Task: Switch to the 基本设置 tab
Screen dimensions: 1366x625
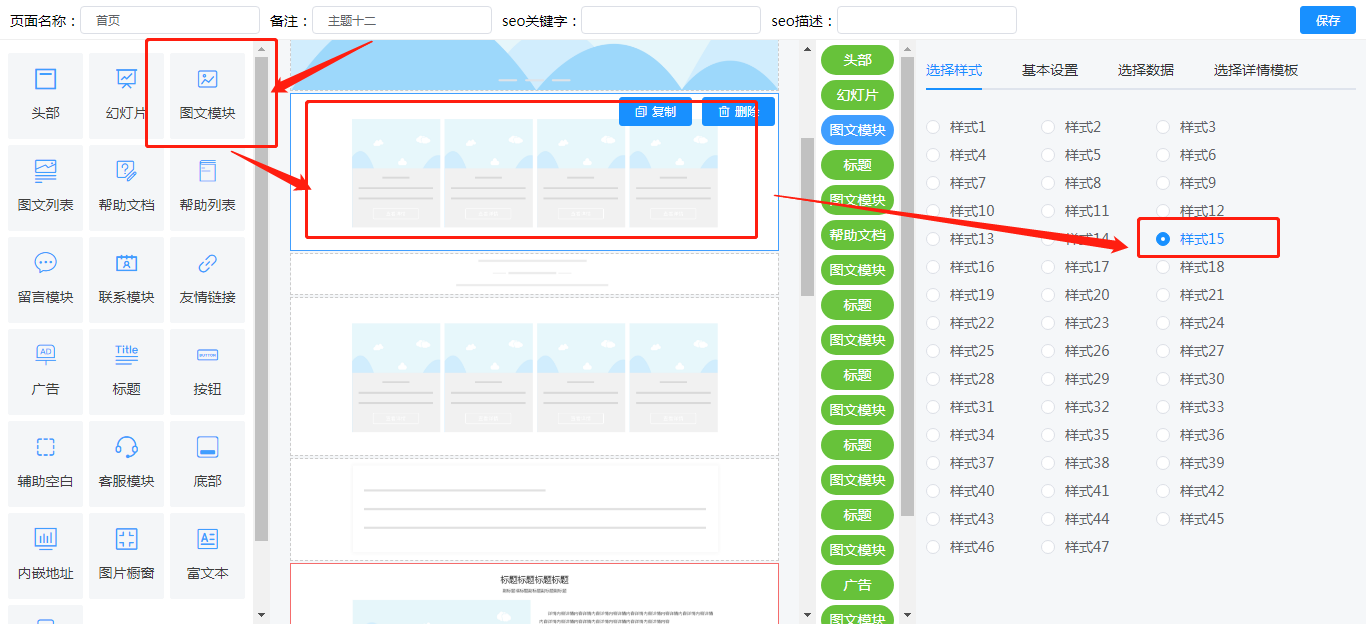Action: click(1049, 70)
